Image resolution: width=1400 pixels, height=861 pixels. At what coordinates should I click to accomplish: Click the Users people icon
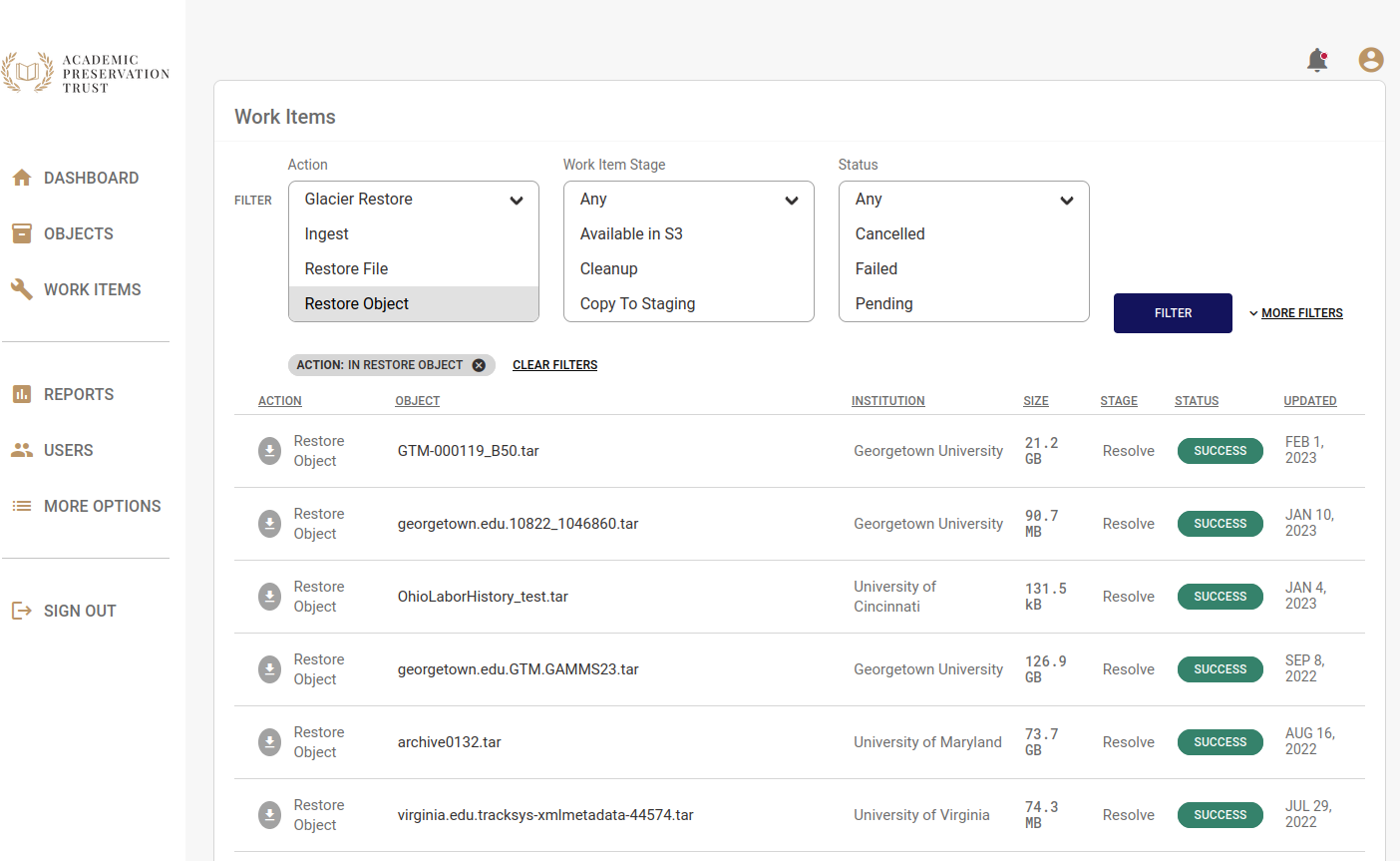click(22, 450)
